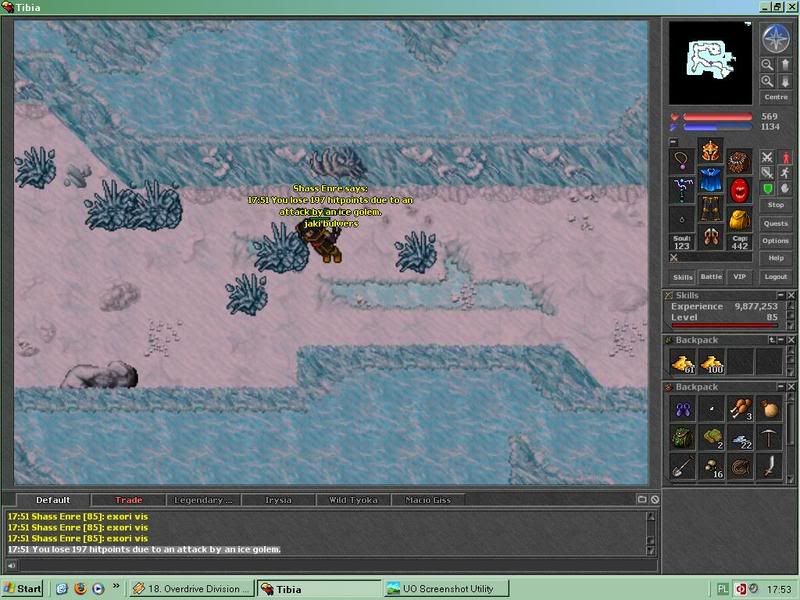Open the golden backpack ammo slot
The image size is (800, 600).
pos(739,220)
